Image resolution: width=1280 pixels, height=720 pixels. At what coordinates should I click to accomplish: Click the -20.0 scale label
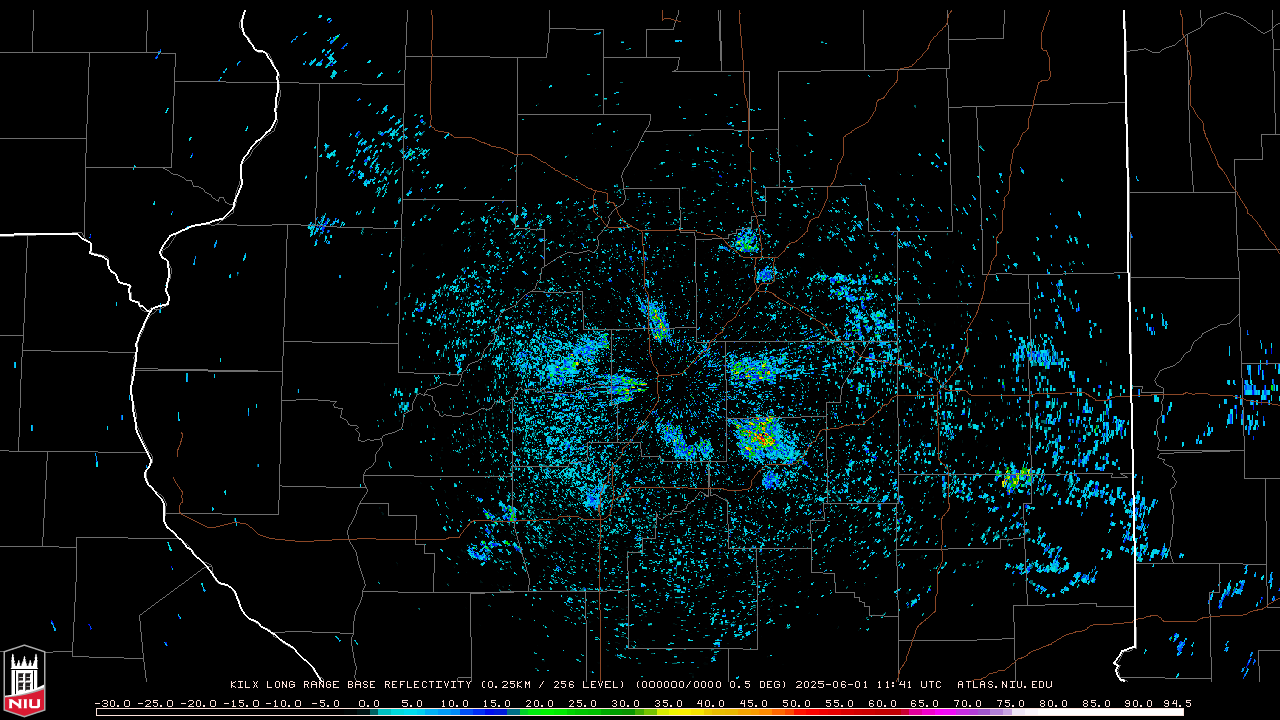pyautogui.click(x=199, y=704)
